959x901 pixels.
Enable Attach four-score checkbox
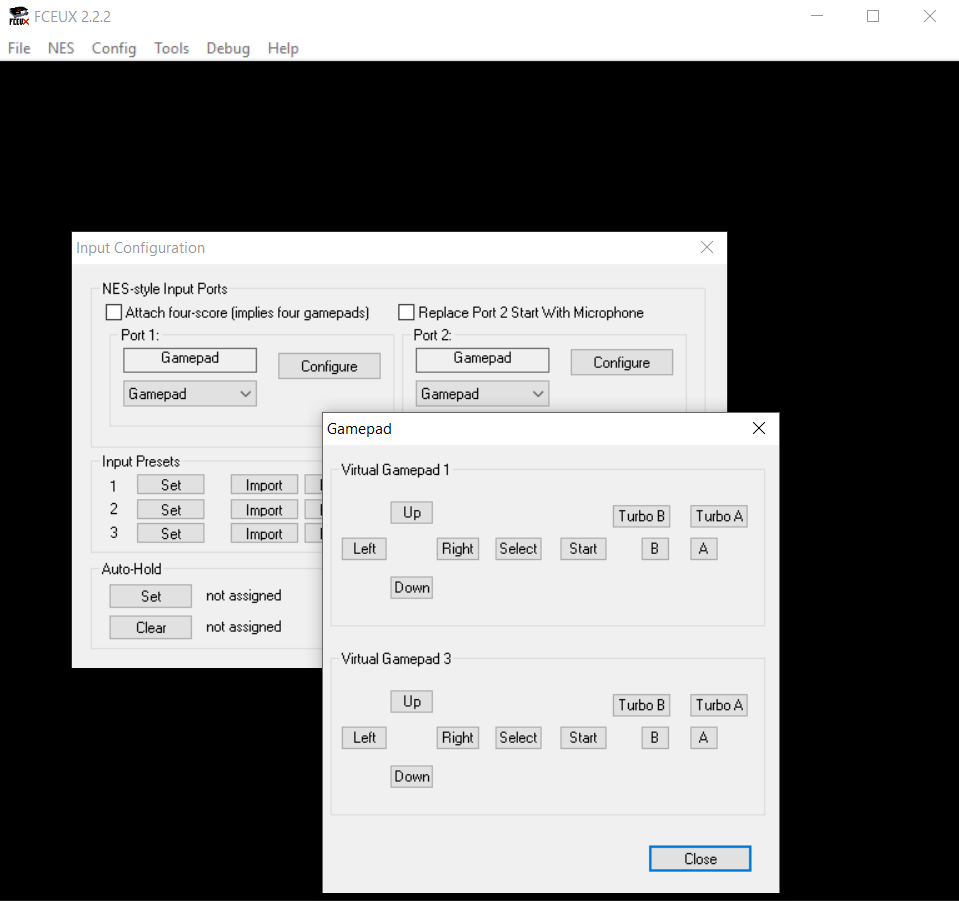click(x=114, y=313)
